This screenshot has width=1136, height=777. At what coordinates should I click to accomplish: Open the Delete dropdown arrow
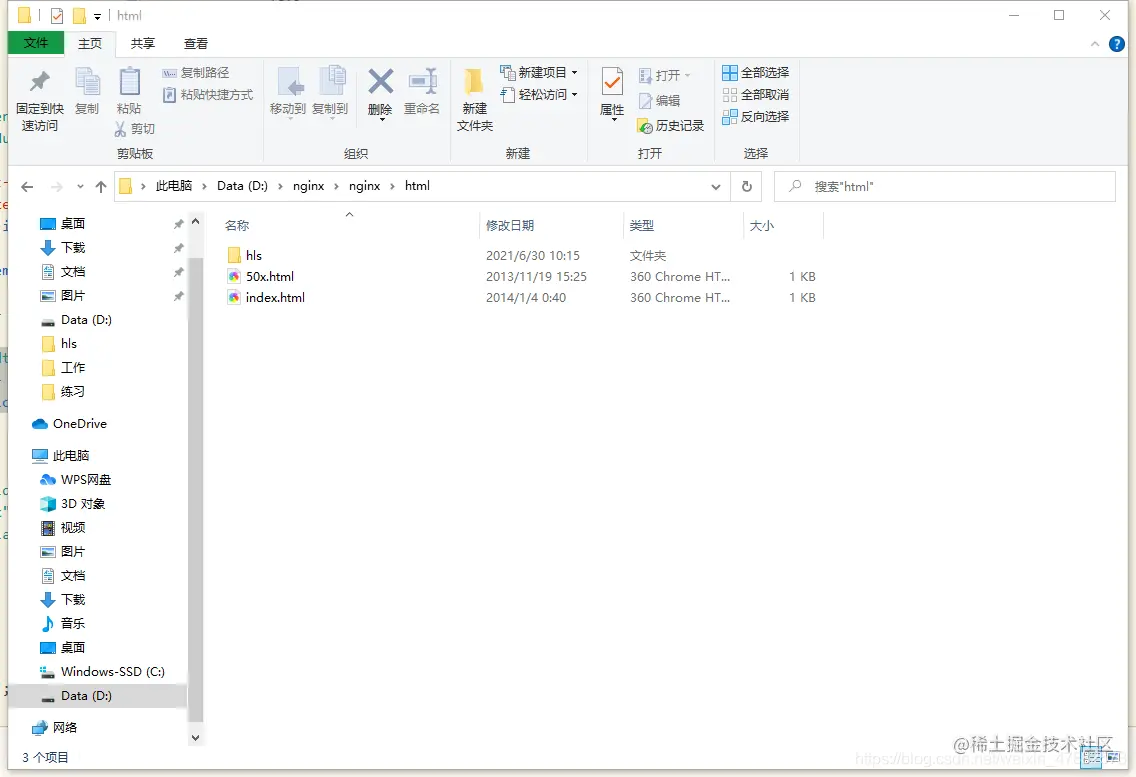tap(381, 119)
